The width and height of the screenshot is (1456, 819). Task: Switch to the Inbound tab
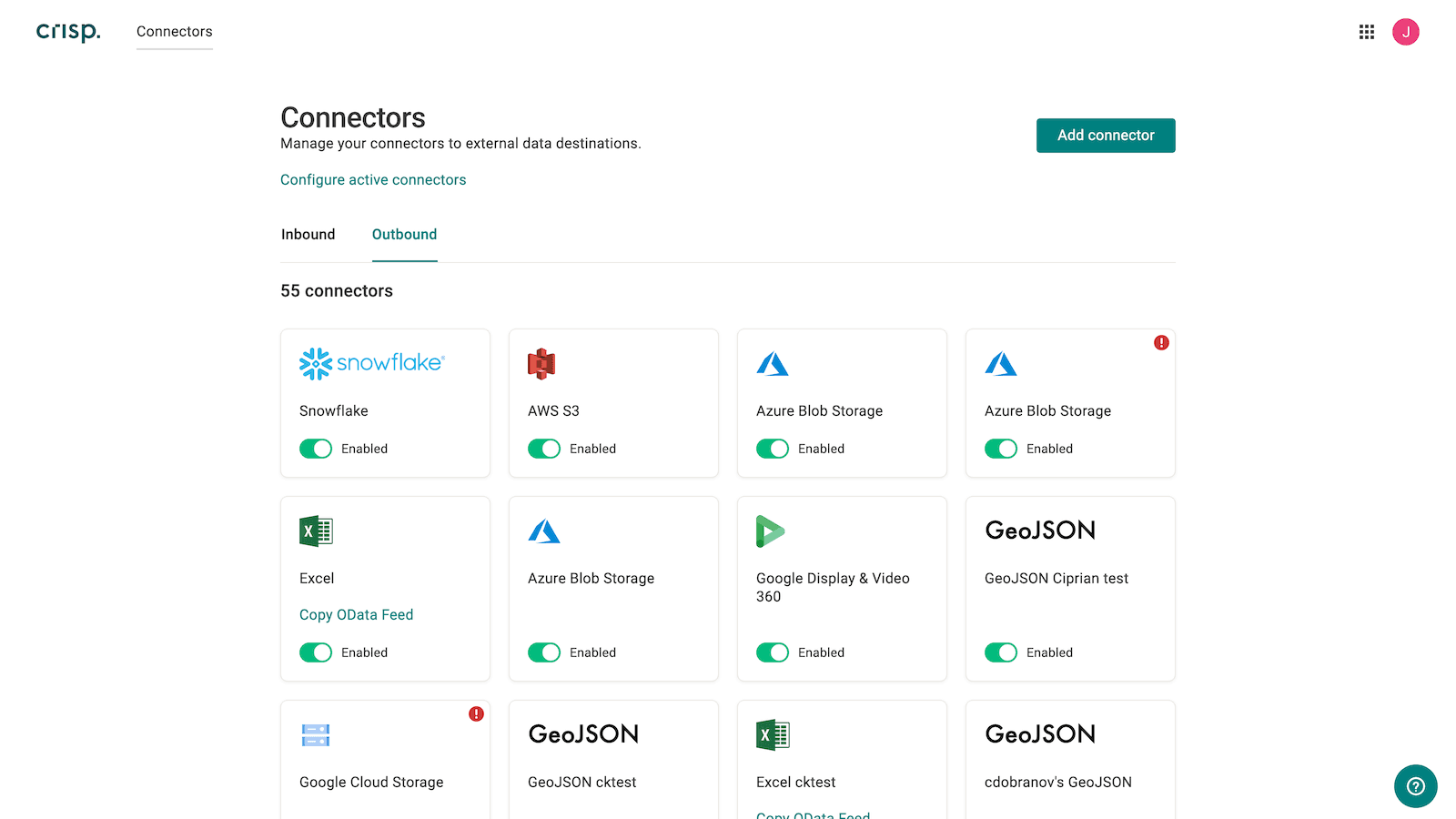point(308,234)
